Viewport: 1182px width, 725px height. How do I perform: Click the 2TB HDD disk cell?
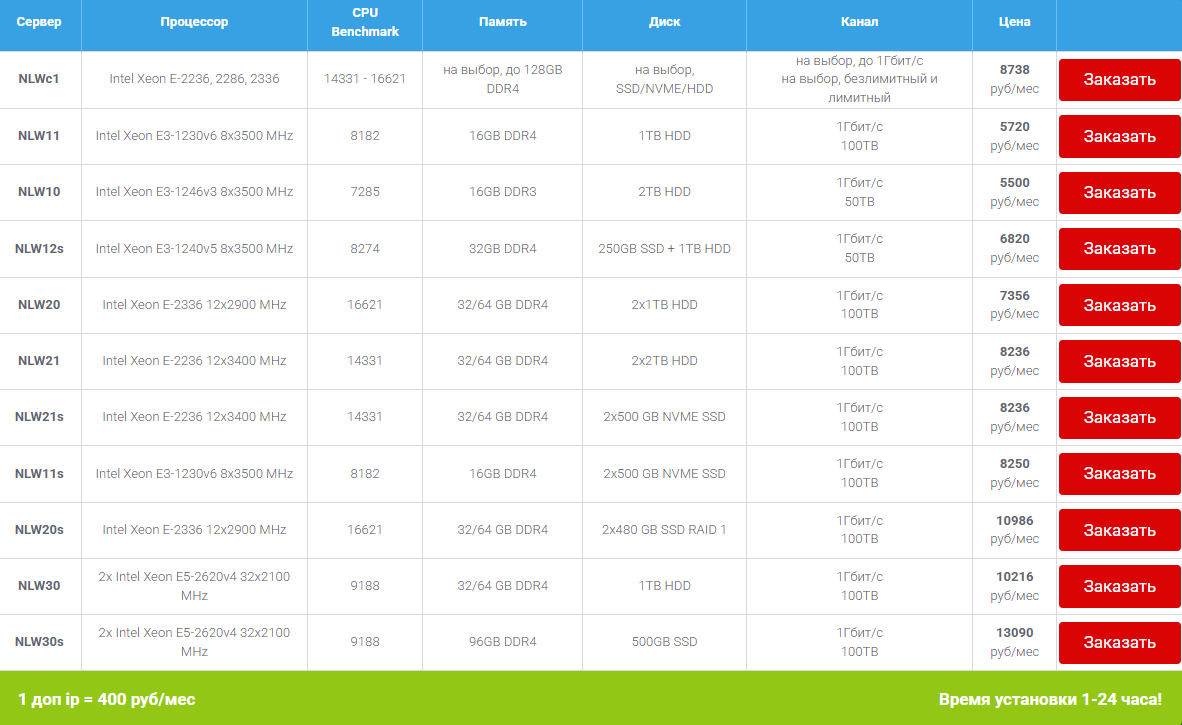coord(664,191)
